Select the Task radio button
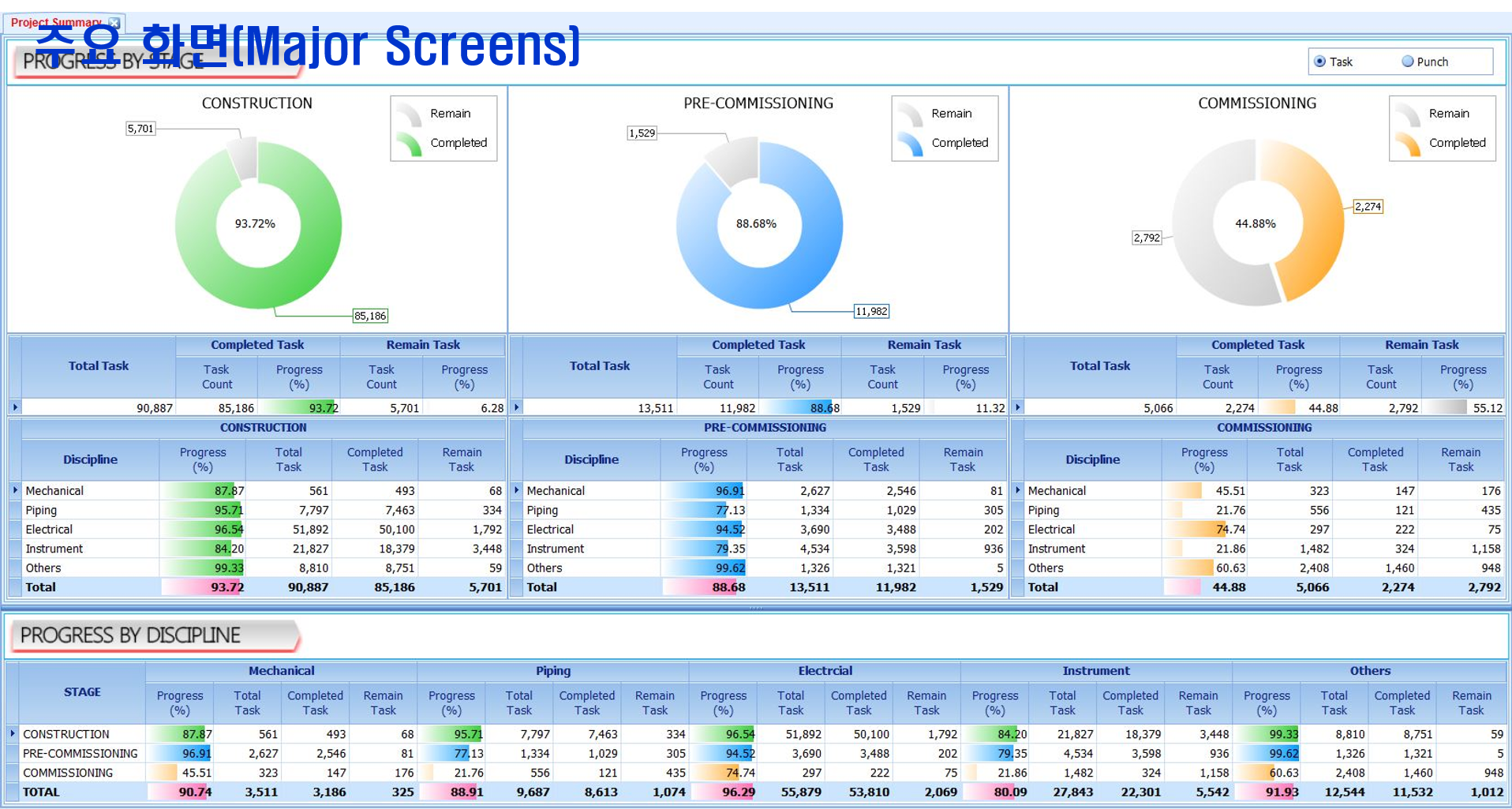The width and height of the screenshot is (1512, 809). click(1319, 62)
